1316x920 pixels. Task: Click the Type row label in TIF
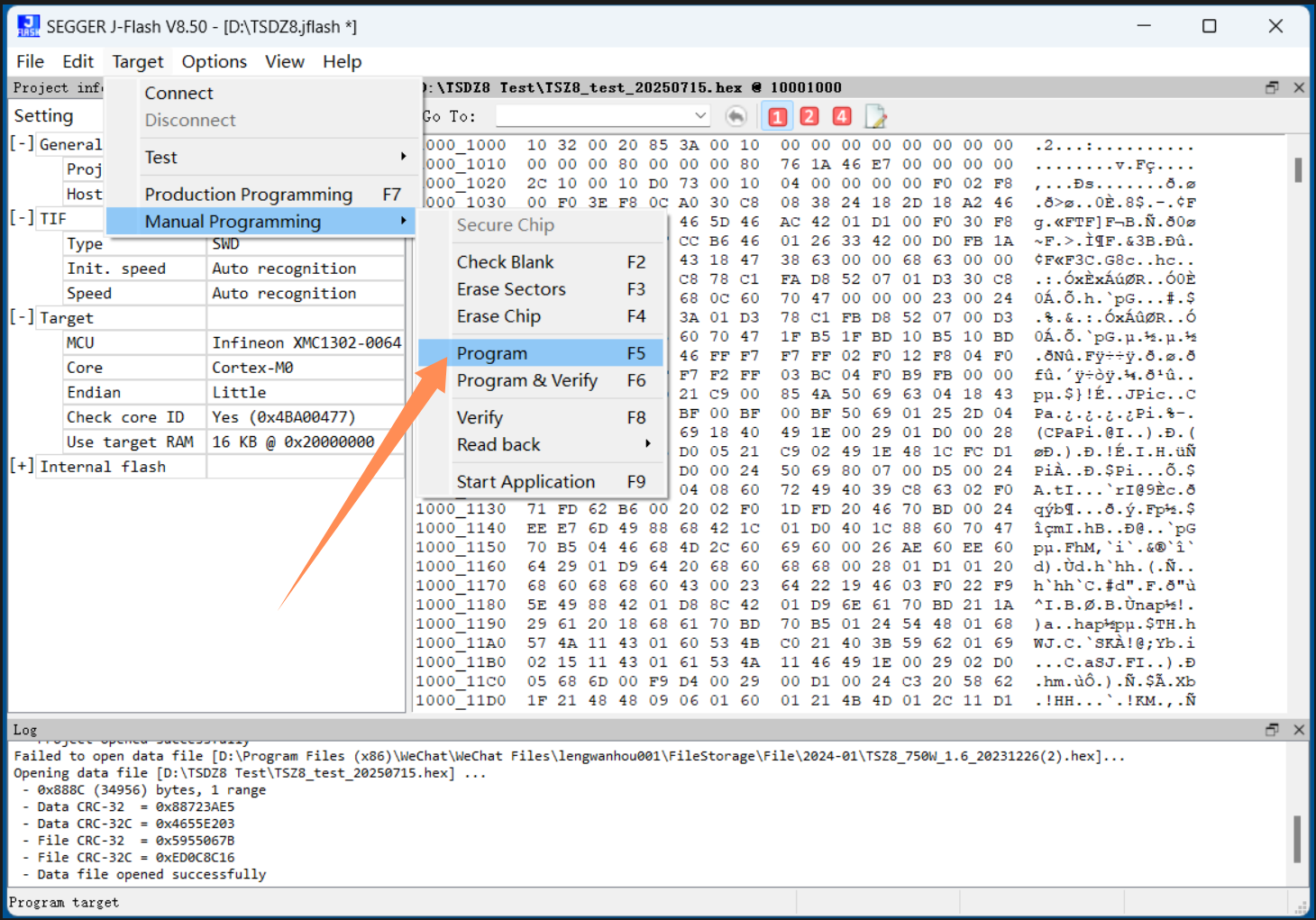point(85,243)
